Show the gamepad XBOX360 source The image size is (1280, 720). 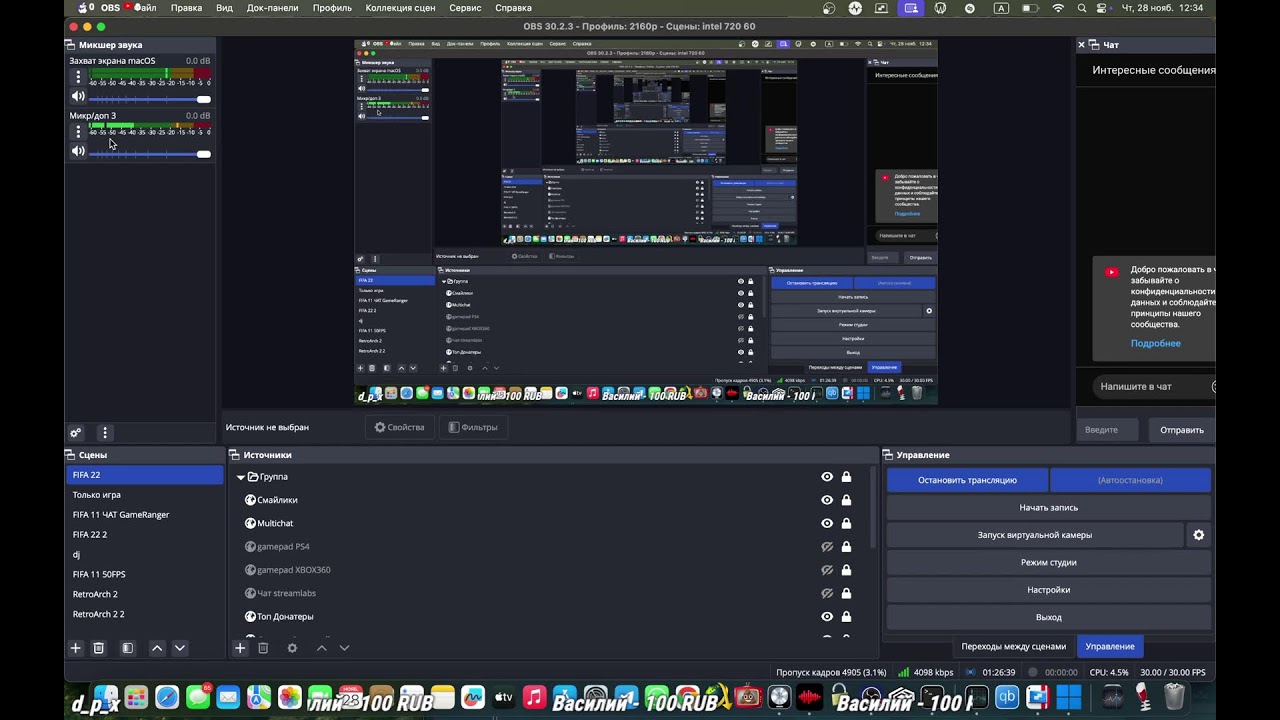[x=827, y=570]
